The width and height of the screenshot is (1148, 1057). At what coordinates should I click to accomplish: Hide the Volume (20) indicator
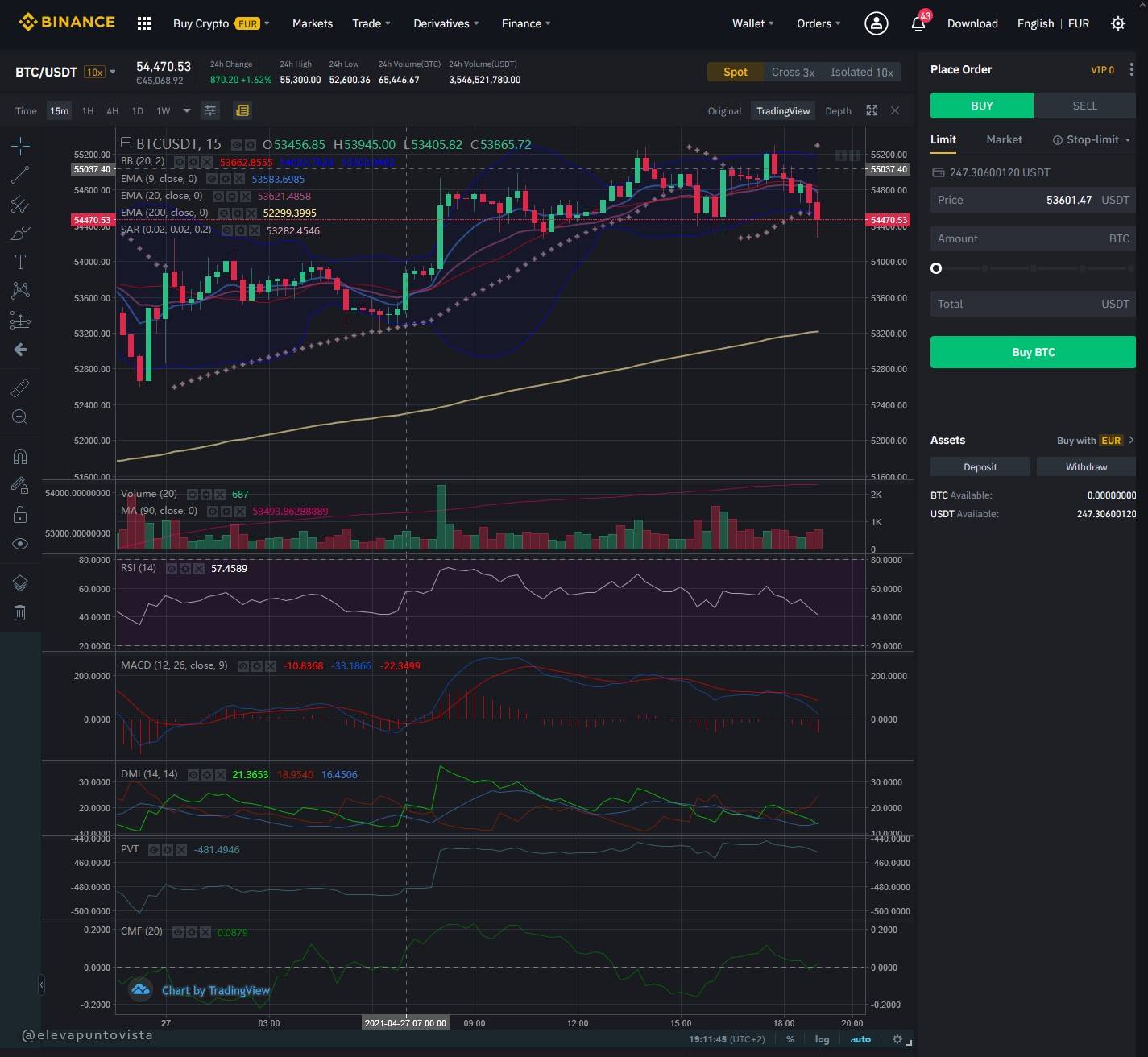coord(193,495)
